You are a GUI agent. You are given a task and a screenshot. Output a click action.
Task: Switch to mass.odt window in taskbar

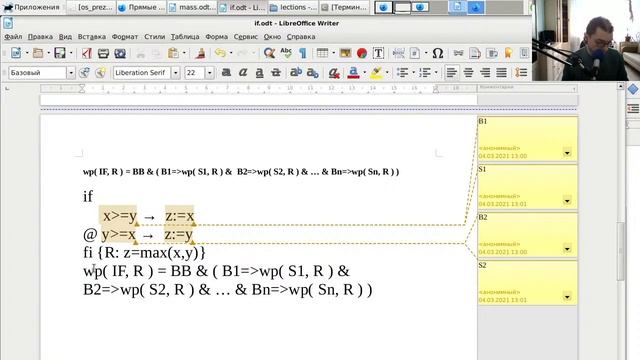click(192, 7)
